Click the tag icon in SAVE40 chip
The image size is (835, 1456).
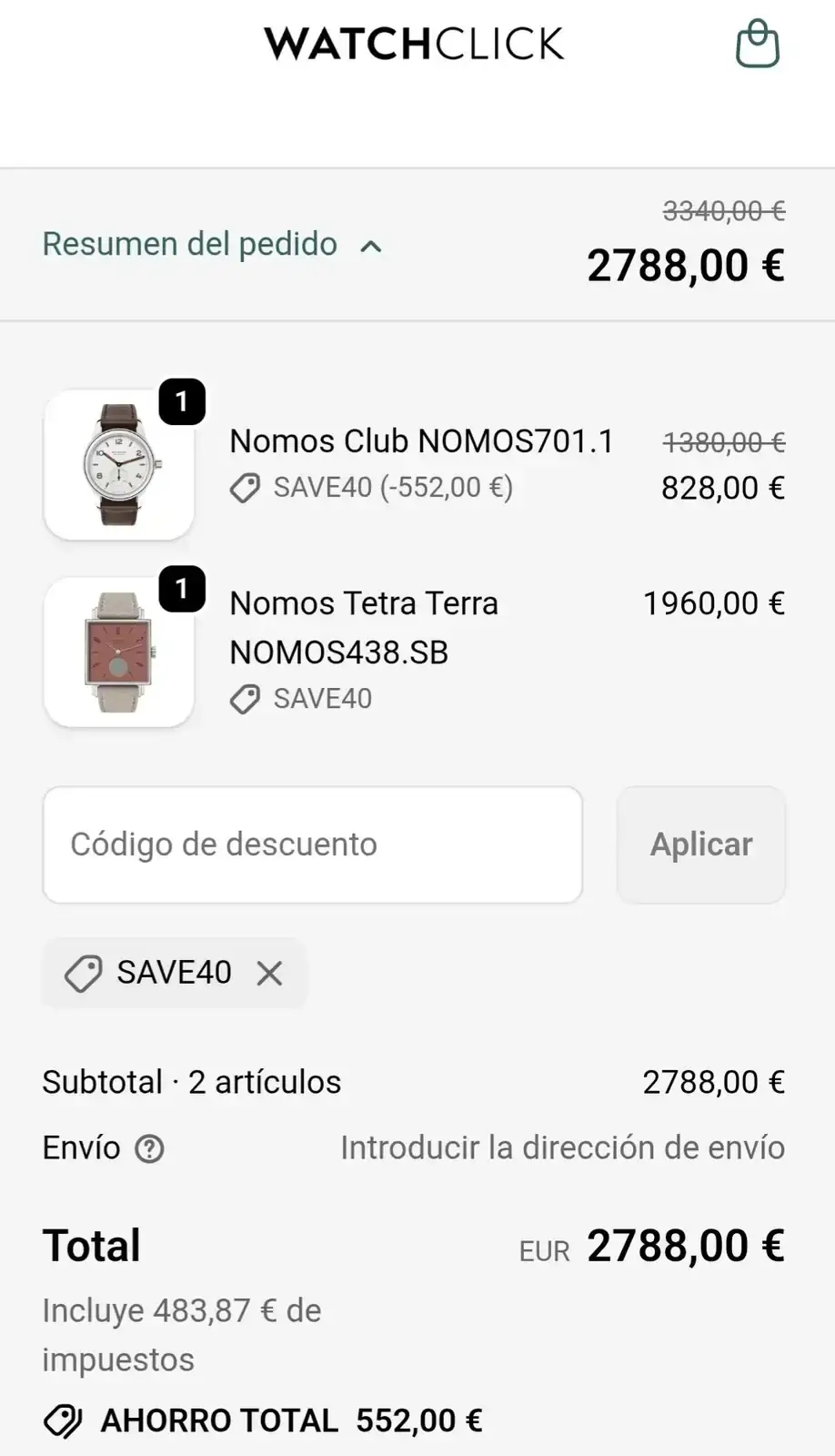coord(83,974)
